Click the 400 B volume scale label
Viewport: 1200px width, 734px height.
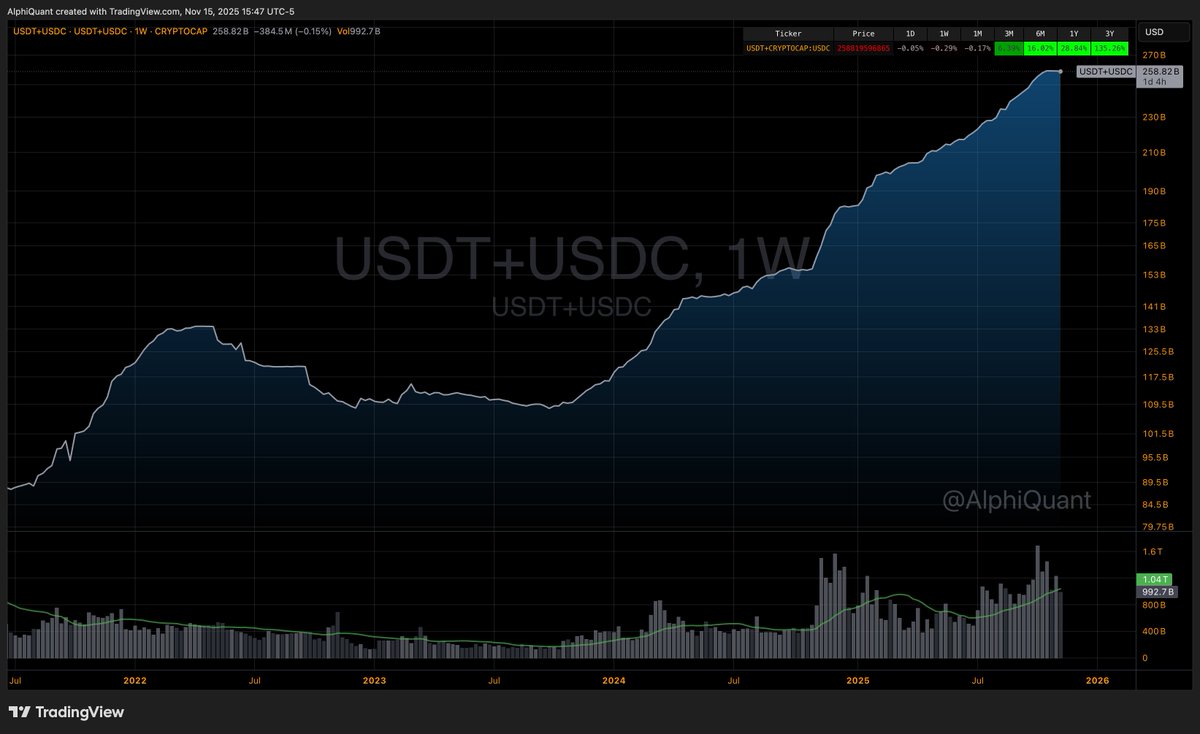pyautogui.click(x=1154, y=632)
